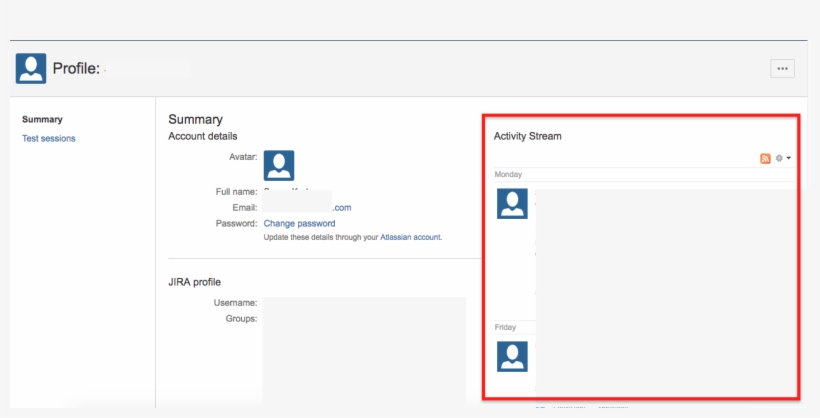Click the user avatar under Monday
The height and width of the screenshot is (418, 820).
[x=513, y=203]
